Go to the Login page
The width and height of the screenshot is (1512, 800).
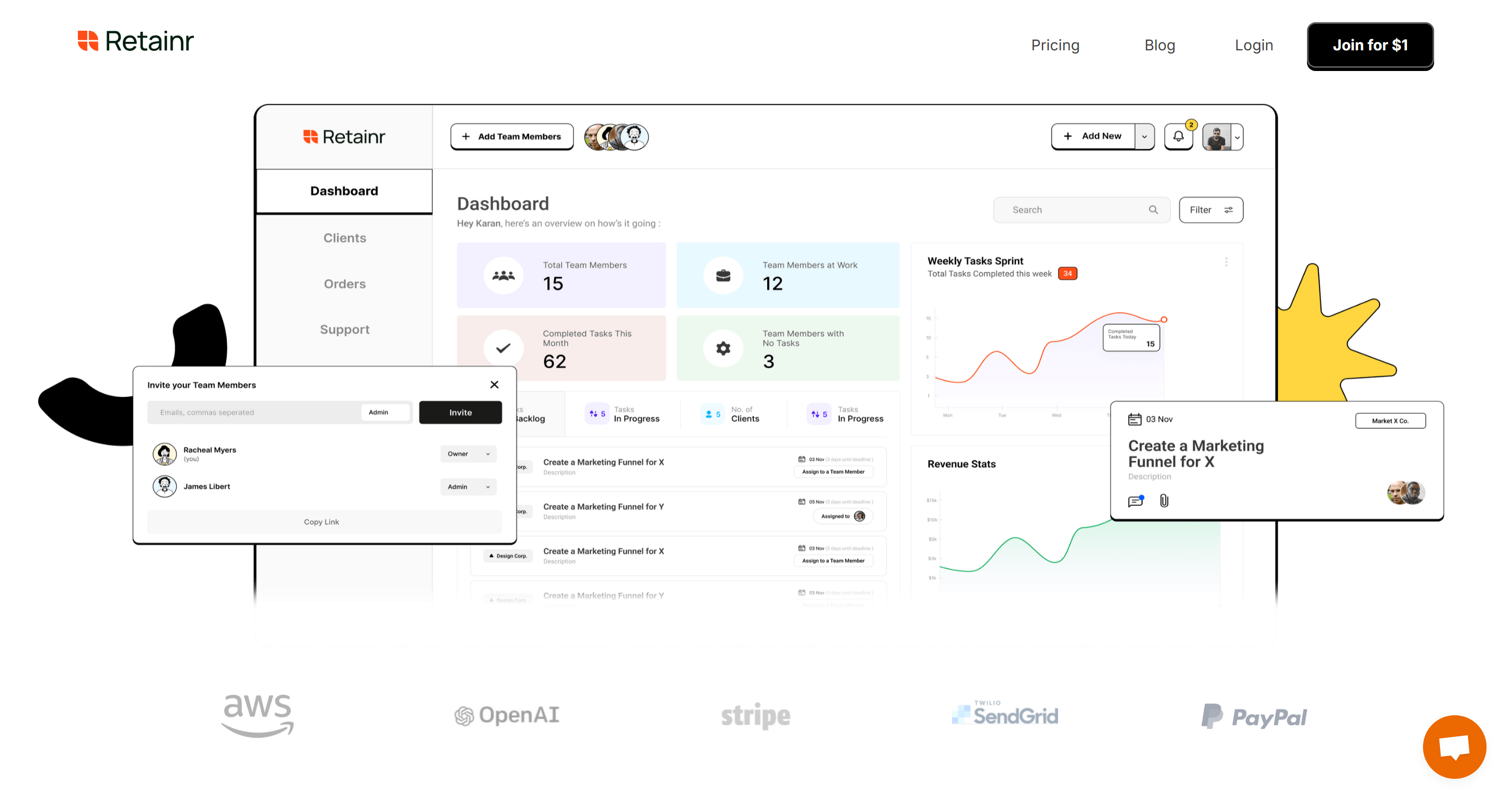(x=1253, y=45)
